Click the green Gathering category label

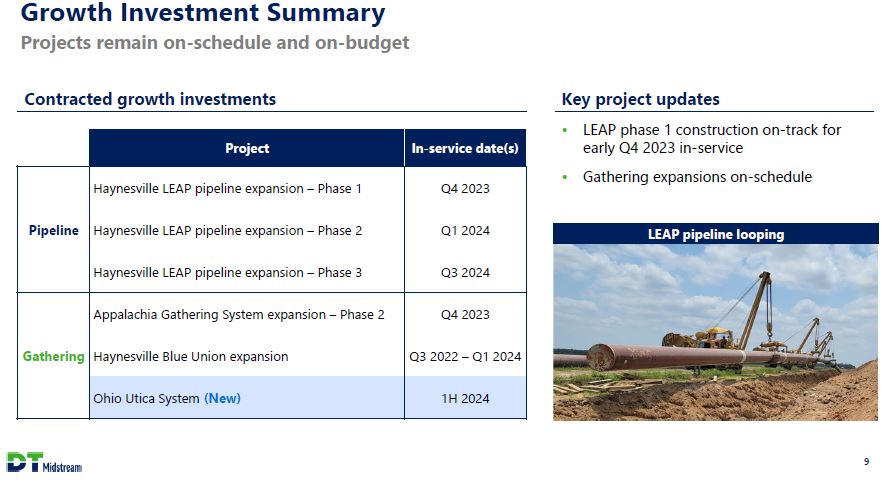click(x=53, y=356)
